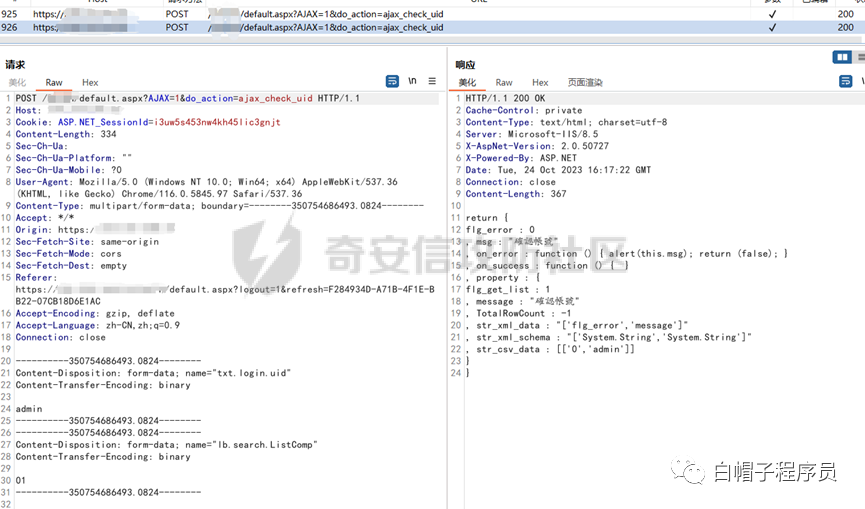865x509 pixels.
Task: Click the parameter checkmark on row 925
Action: [x=772, y=14]
